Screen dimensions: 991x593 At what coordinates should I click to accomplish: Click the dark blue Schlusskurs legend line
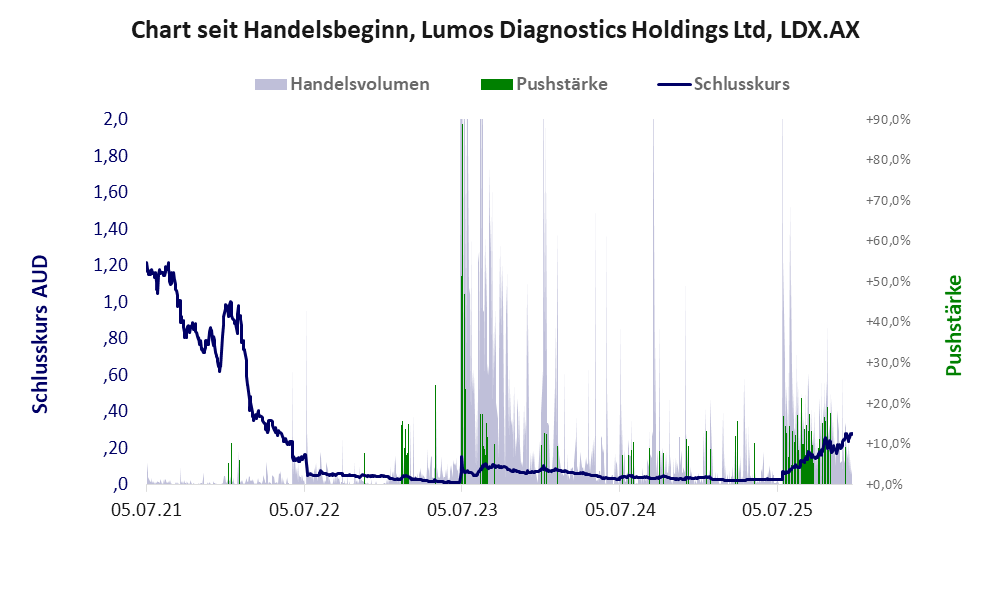674,84
